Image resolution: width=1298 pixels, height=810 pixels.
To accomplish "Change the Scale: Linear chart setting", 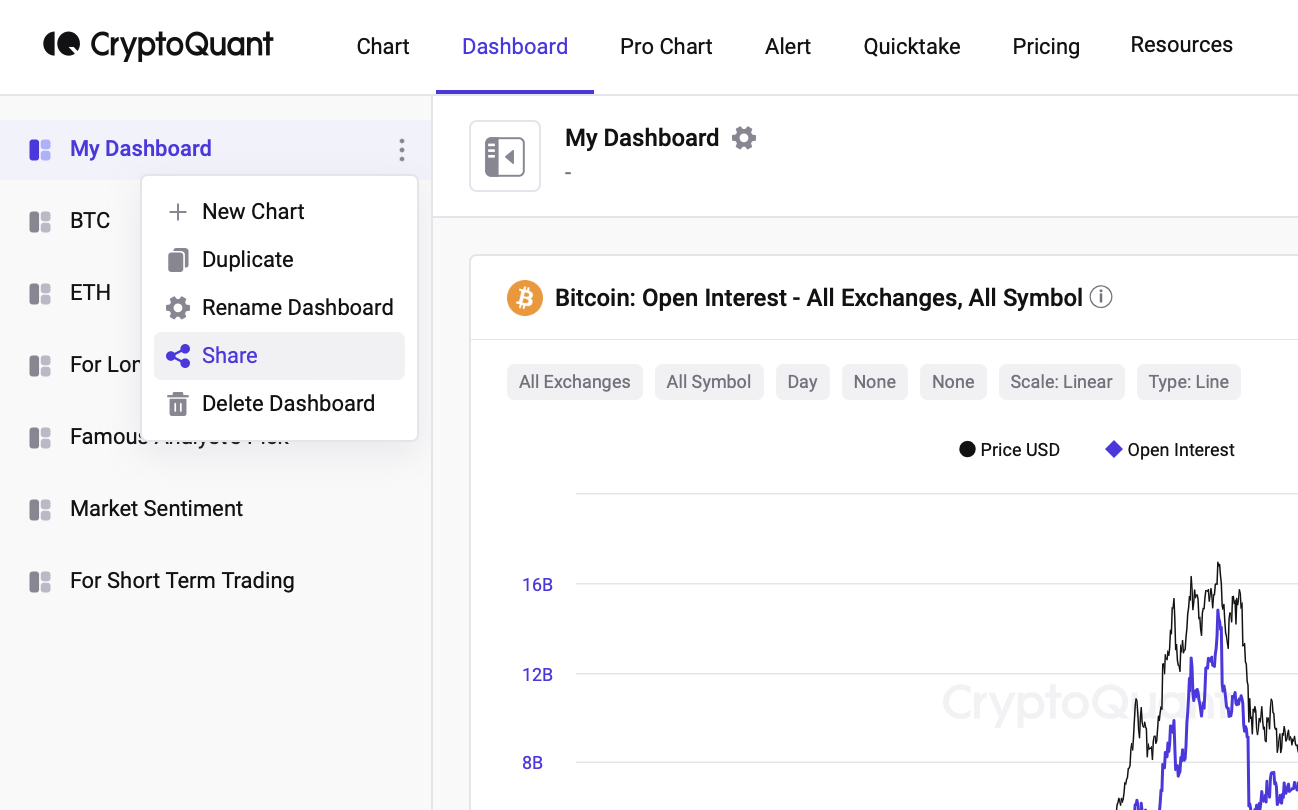I will click(x=1061, y=382).
